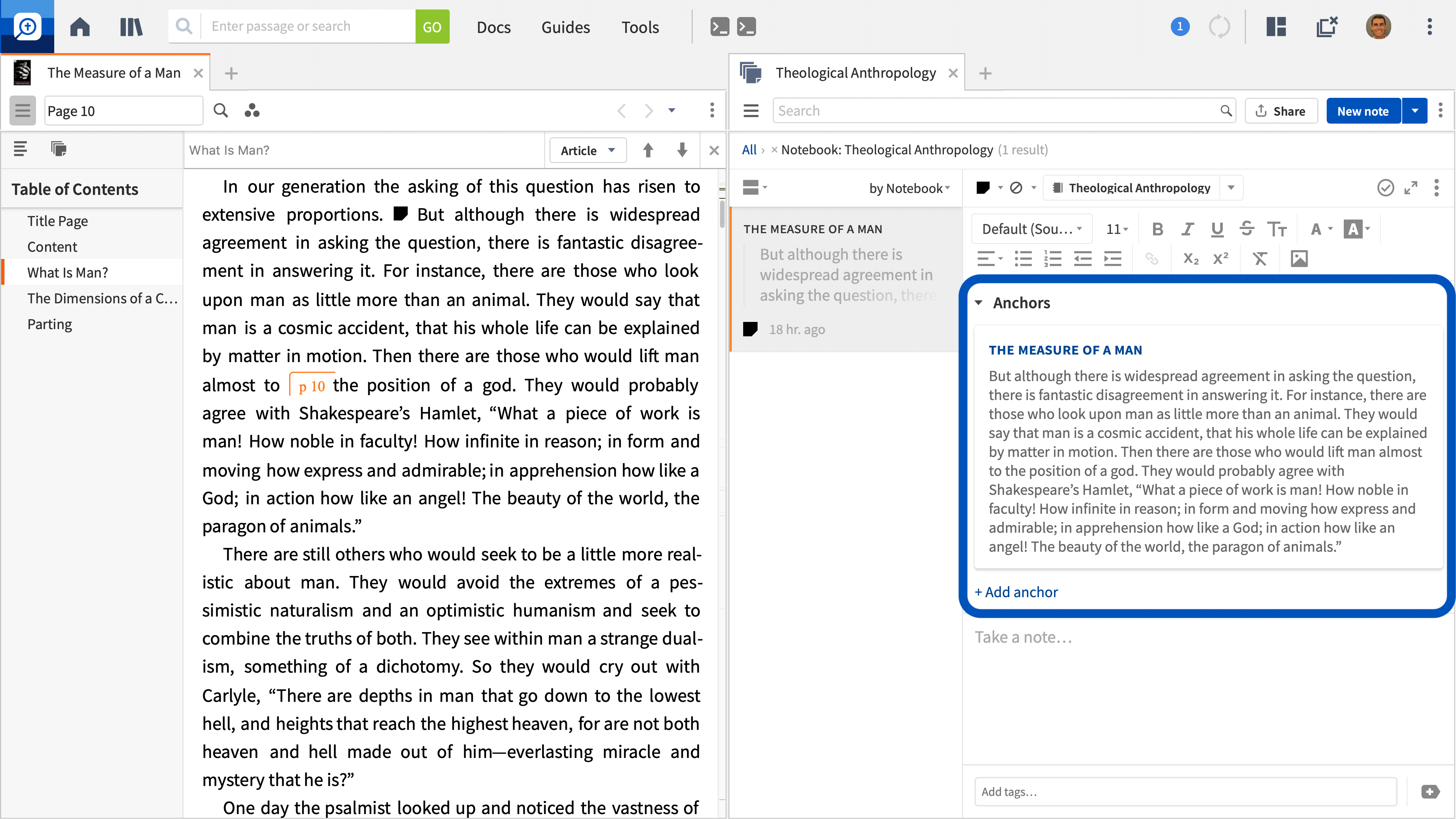
Task: Show the notes stack icon in sidebar
Action: pyautogui.click(x=59, y=149)
